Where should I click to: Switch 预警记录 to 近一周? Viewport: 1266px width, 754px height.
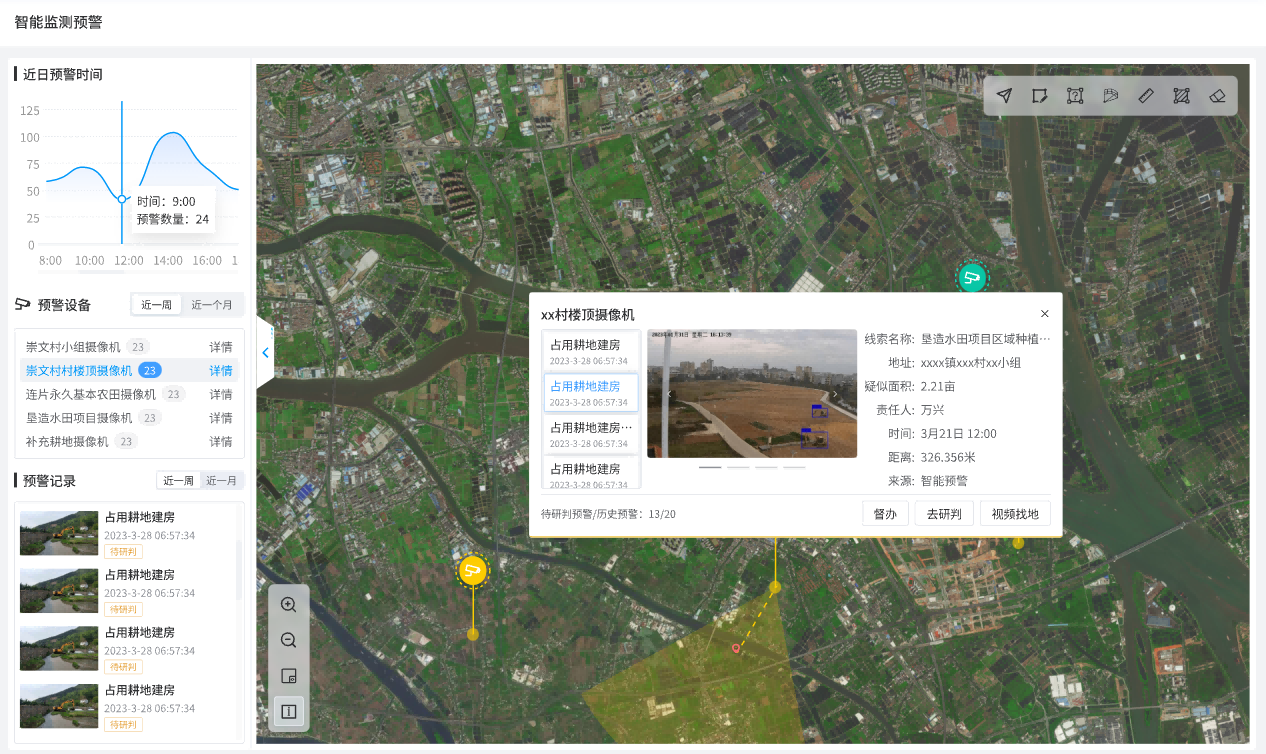point(179,481)
